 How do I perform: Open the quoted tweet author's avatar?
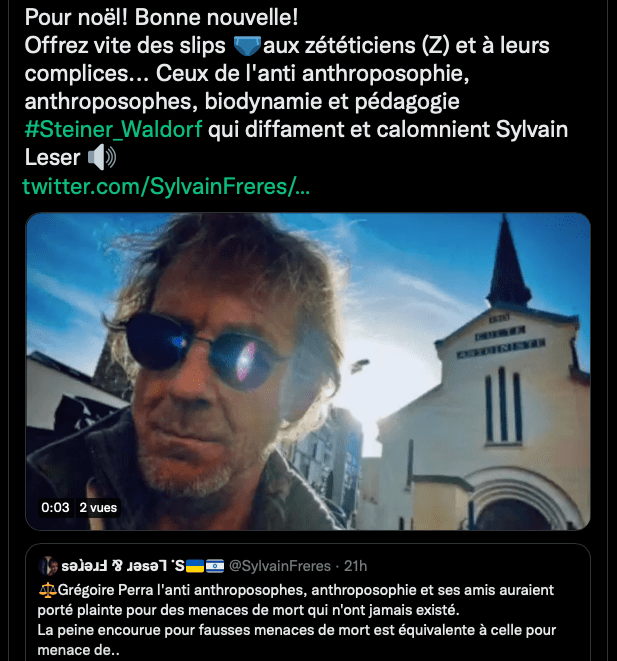click(48, 566)
